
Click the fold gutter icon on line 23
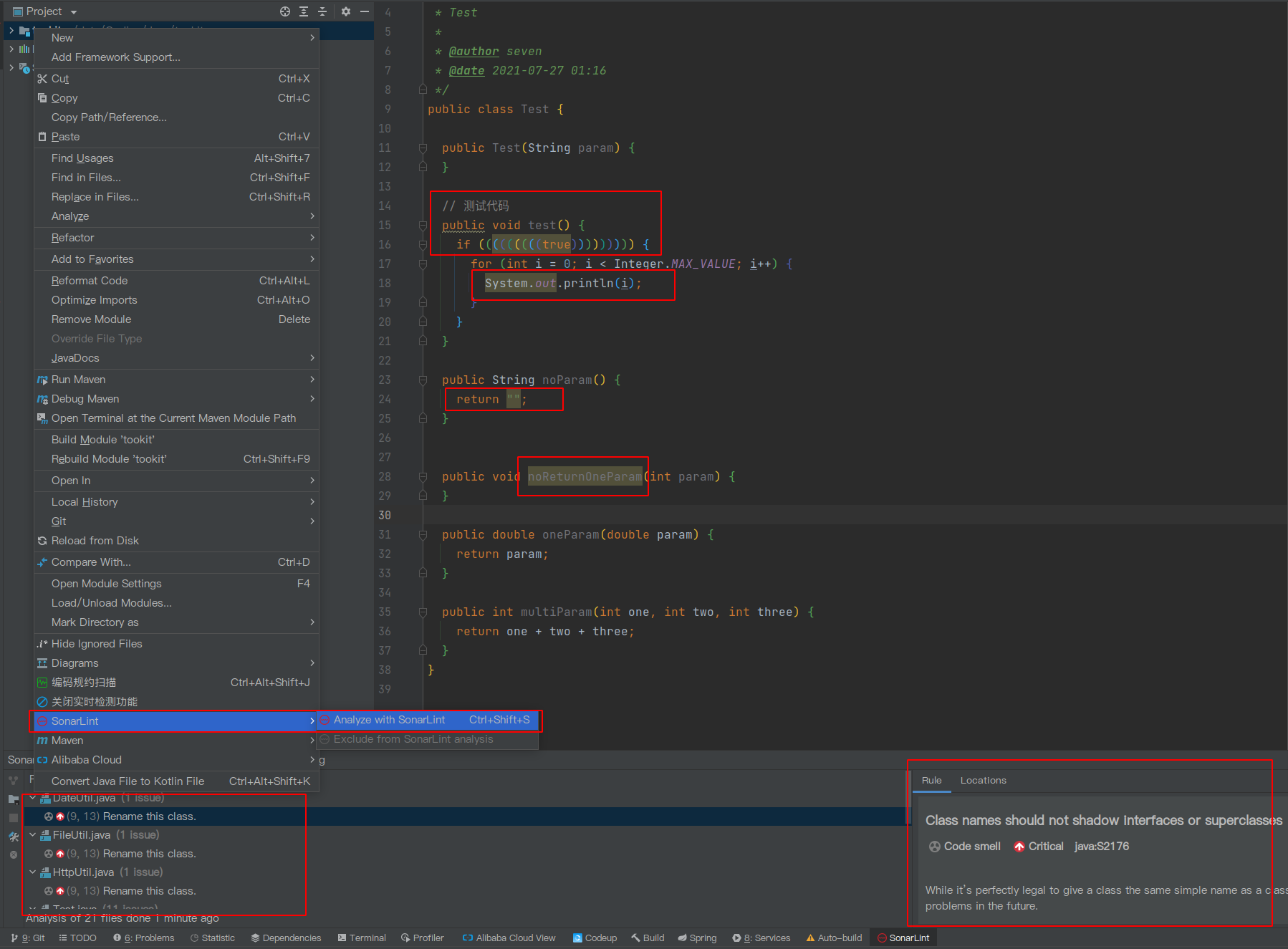pyautogui.click(x=423, y=380)
